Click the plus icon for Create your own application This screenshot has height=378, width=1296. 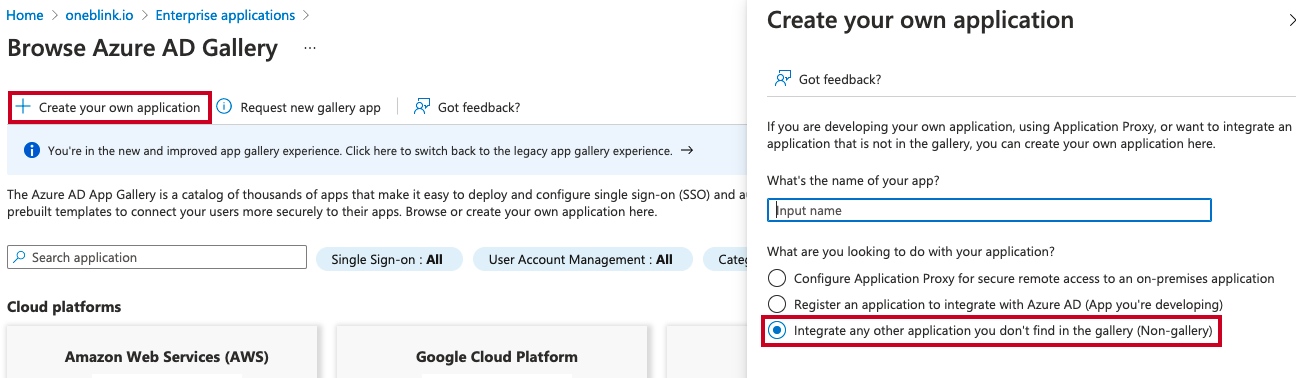tap(23, 107)
